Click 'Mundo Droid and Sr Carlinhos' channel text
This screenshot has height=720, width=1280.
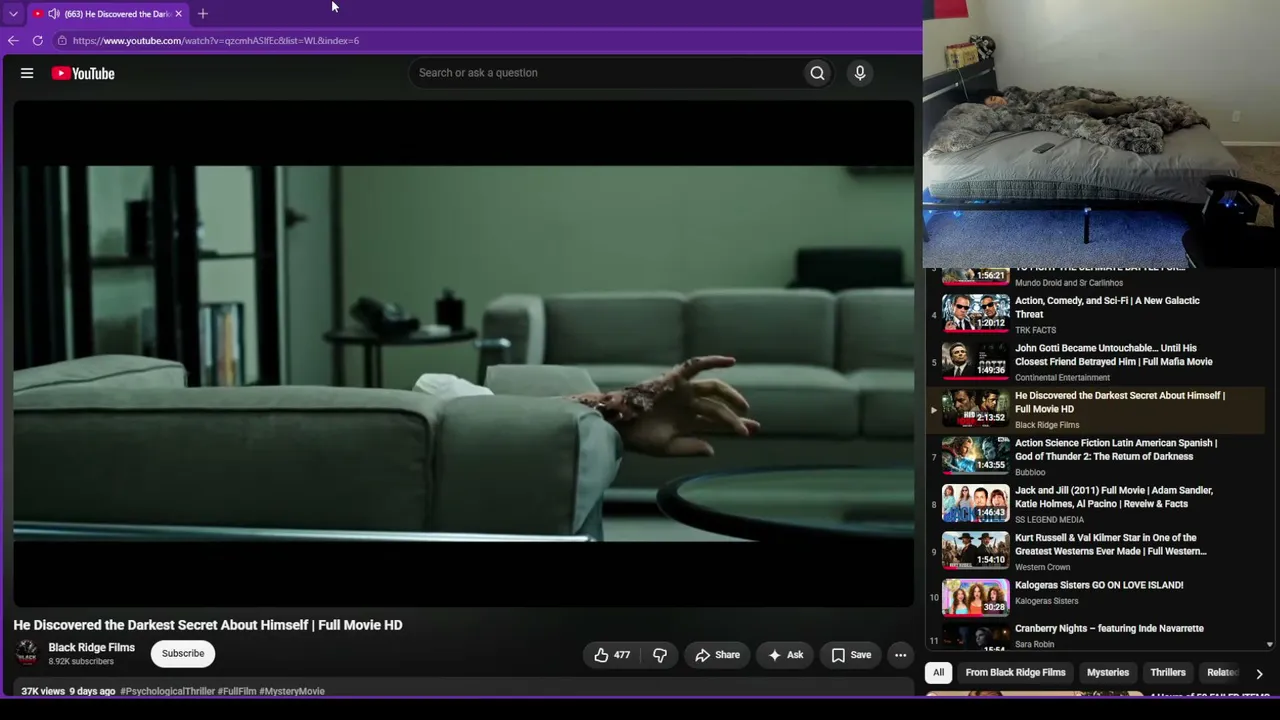(1069, 283)
